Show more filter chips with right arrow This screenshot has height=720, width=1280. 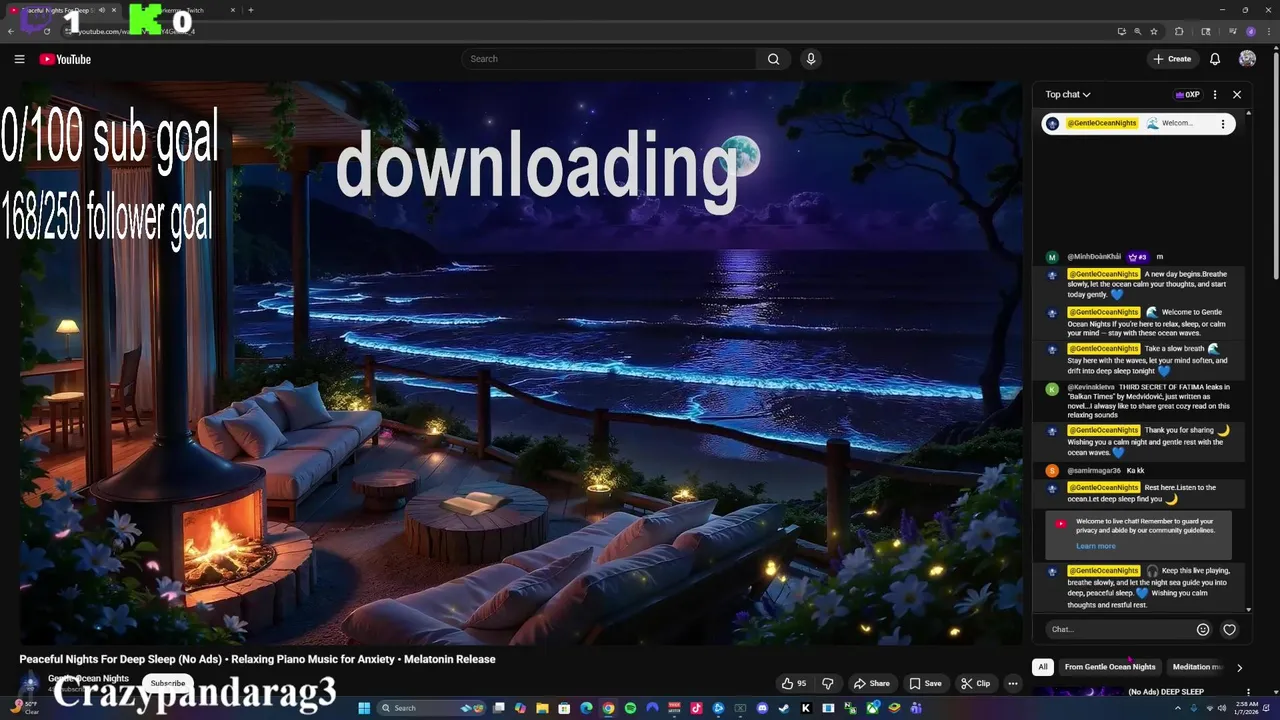tap(1239, 667)
